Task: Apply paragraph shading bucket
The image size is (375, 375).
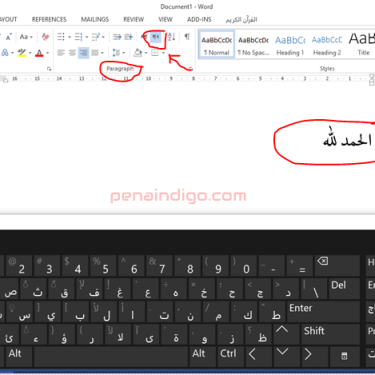Action: pos(138,53)
